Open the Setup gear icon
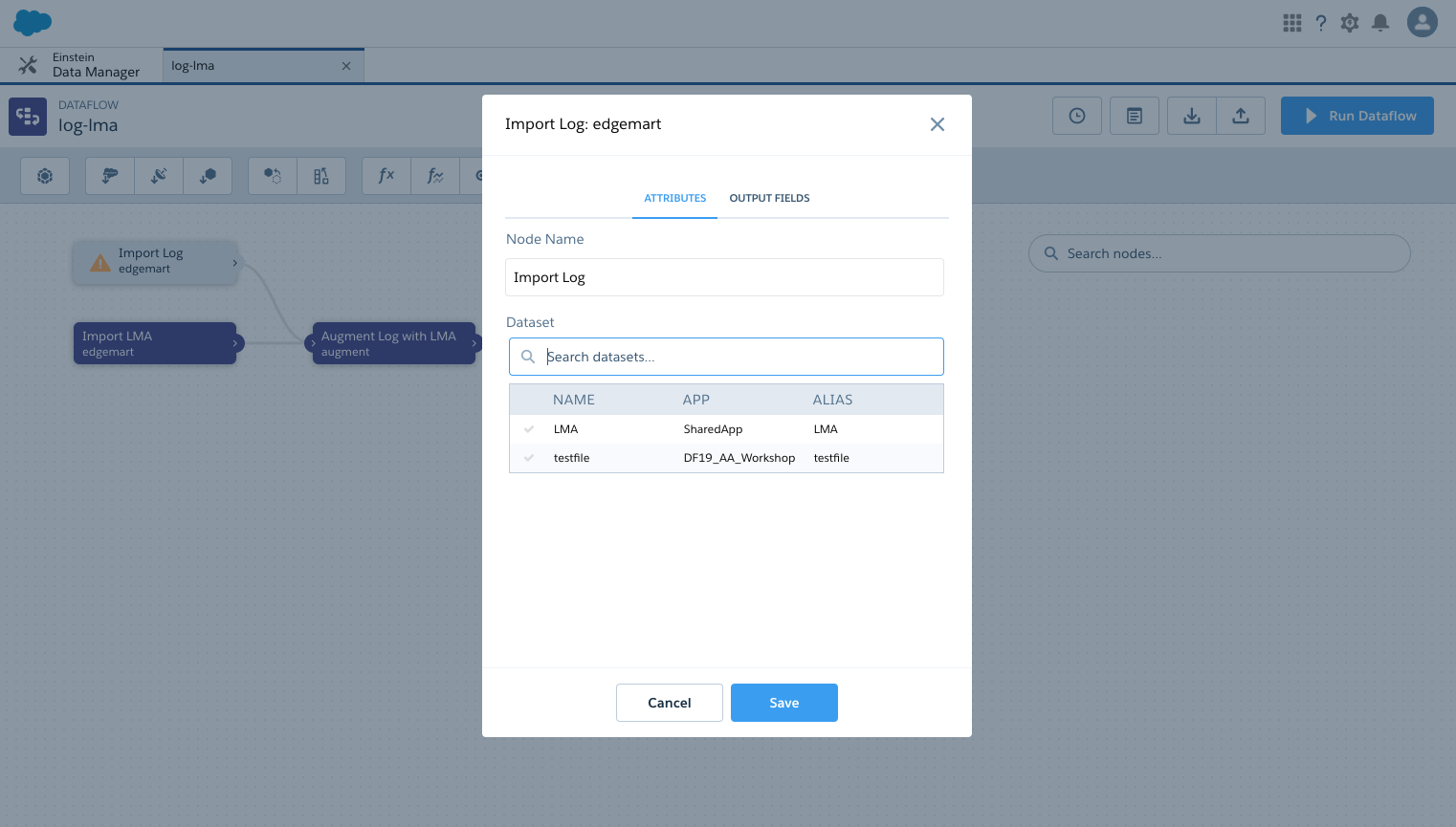This screenshot has width=1456, height=827. click(x=1350, y=23)
